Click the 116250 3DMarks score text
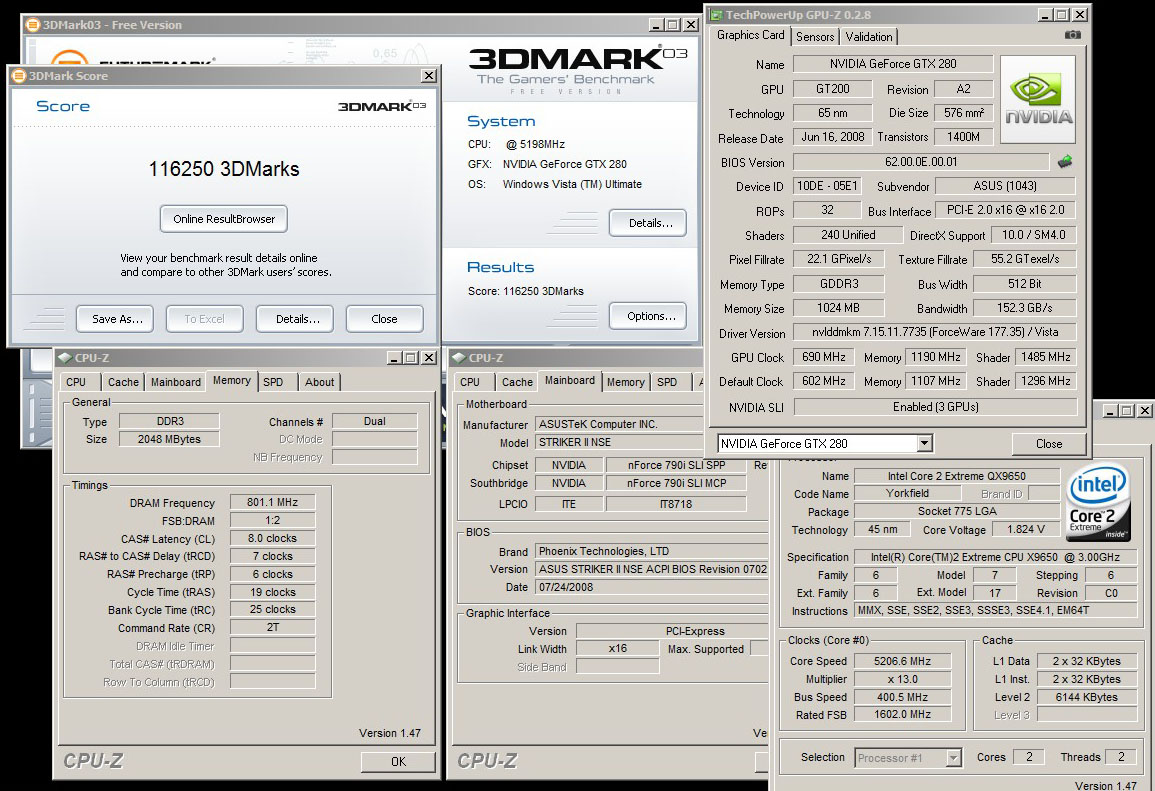The width and height of the screenshot is (1155, 791). click(x=224, y=169)
